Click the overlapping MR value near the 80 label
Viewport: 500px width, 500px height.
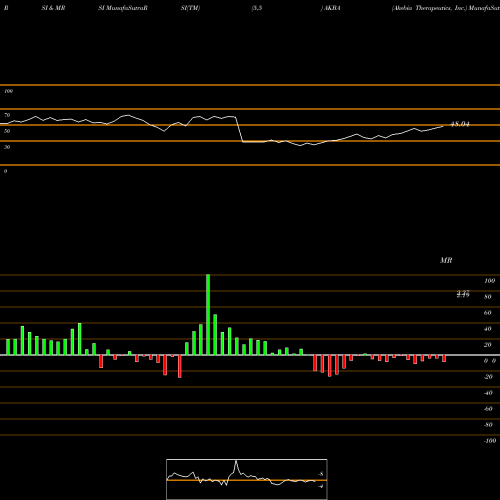coord(463,294)
